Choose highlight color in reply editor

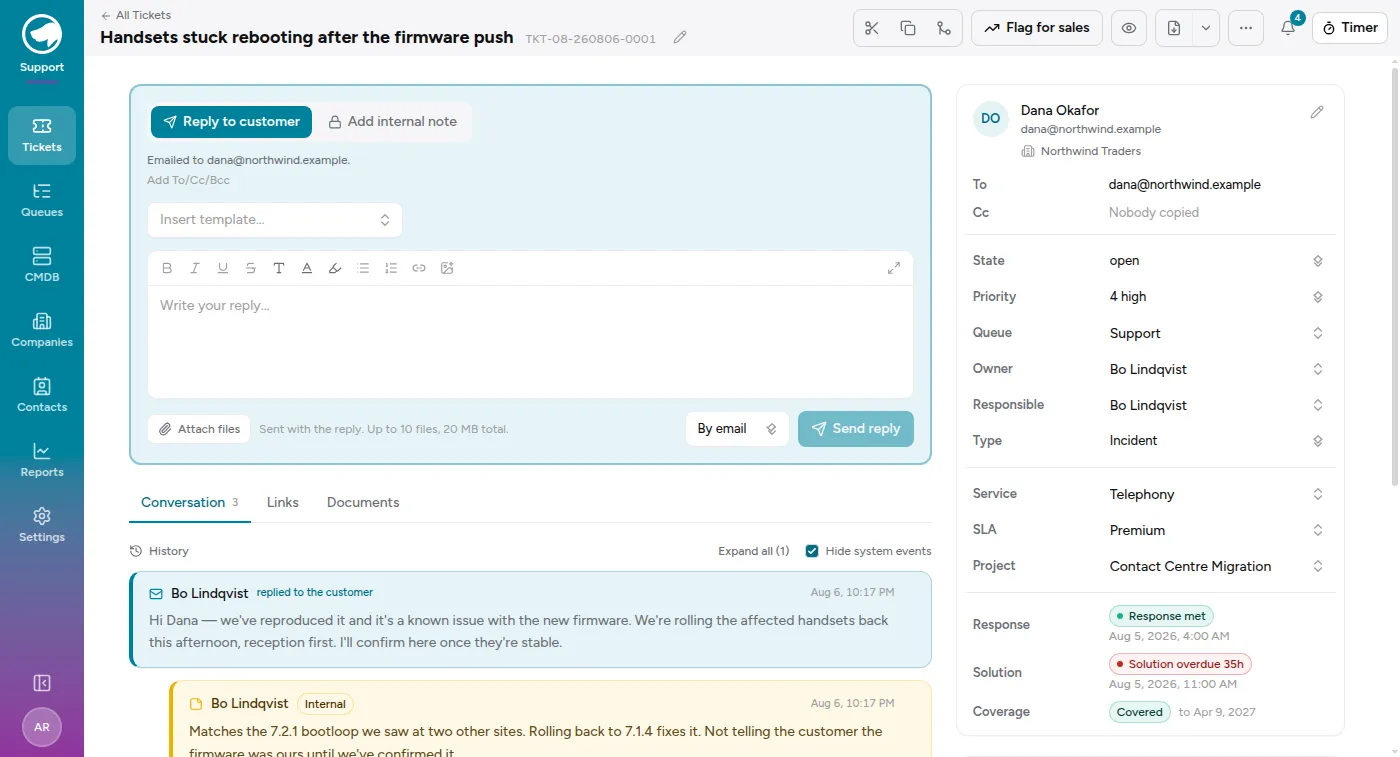pyautogui.click(x=335, y=268)
